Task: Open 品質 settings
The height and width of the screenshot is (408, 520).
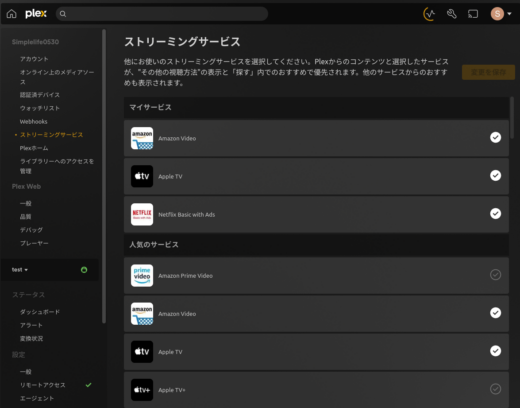Action: point(25,217)
